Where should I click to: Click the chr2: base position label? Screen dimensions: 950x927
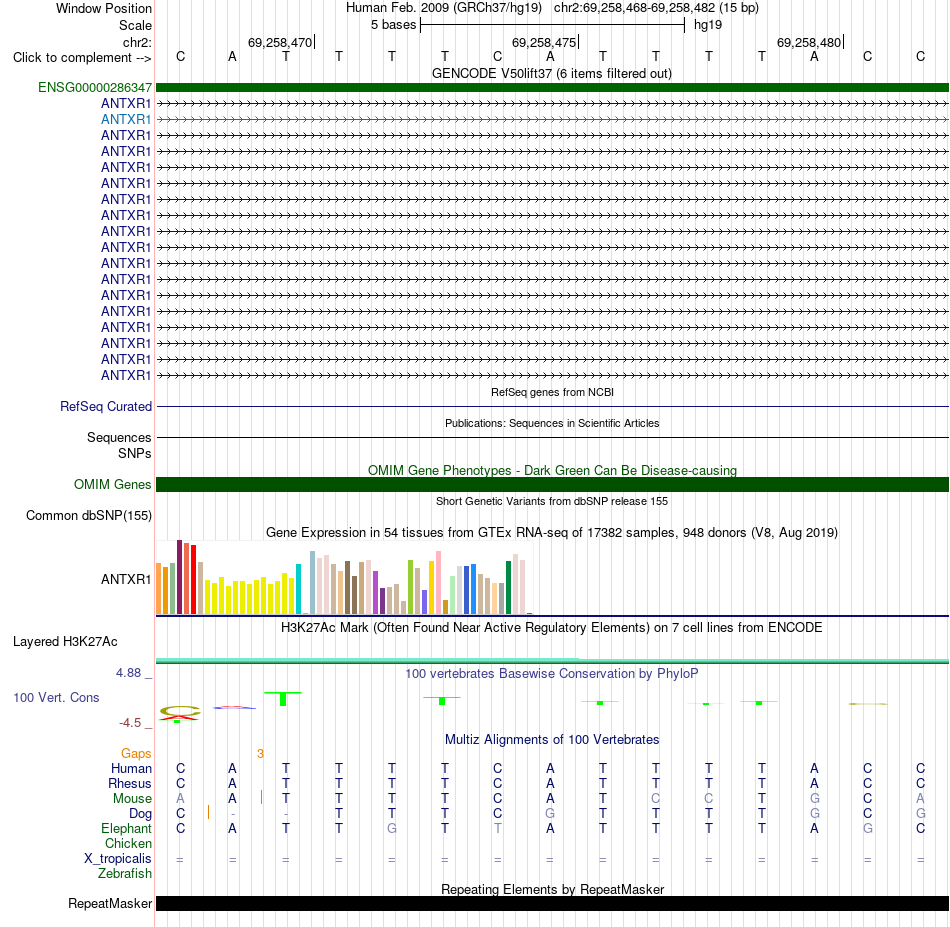(x=138, y=42)
